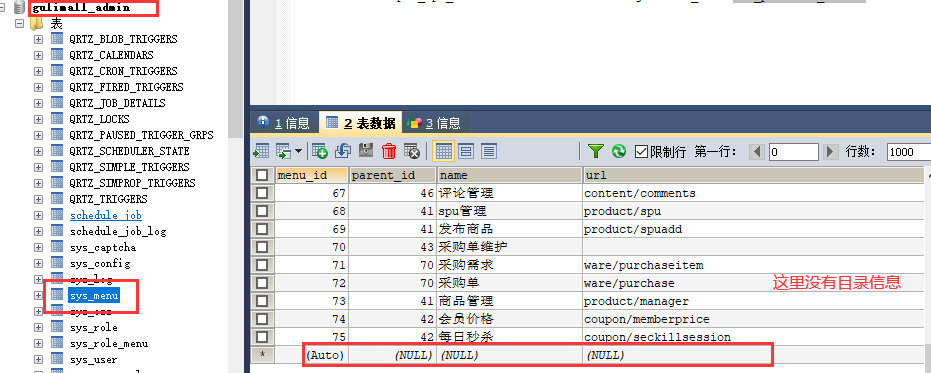
Task: Switch to text view mode icon
Action: [x=488, y=151]
